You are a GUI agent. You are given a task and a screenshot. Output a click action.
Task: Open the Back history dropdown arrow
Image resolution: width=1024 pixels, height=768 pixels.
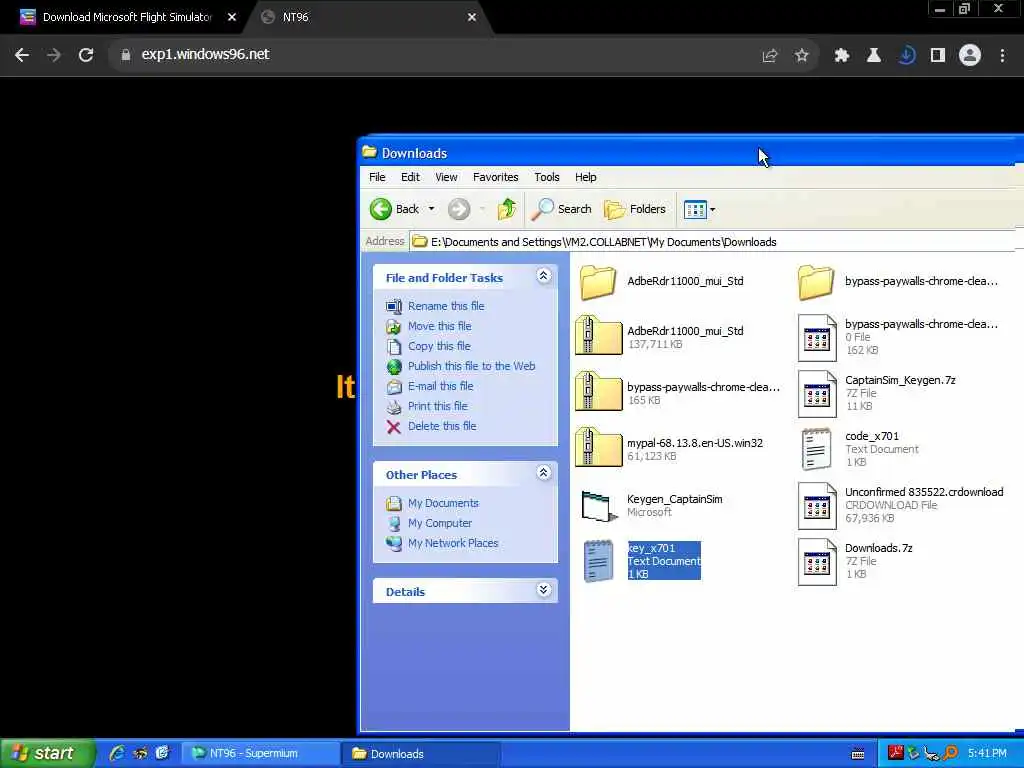point(432,209)
